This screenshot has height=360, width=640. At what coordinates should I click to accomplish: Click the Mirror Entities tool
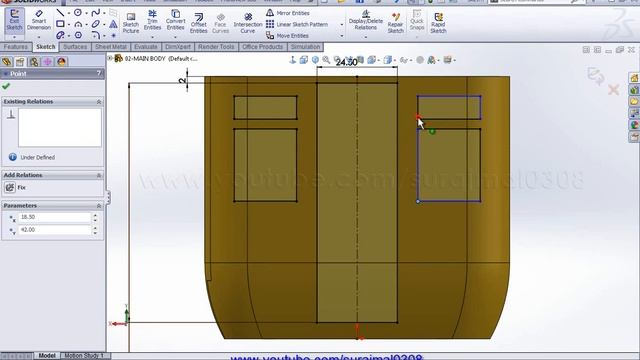pos(288,13)
